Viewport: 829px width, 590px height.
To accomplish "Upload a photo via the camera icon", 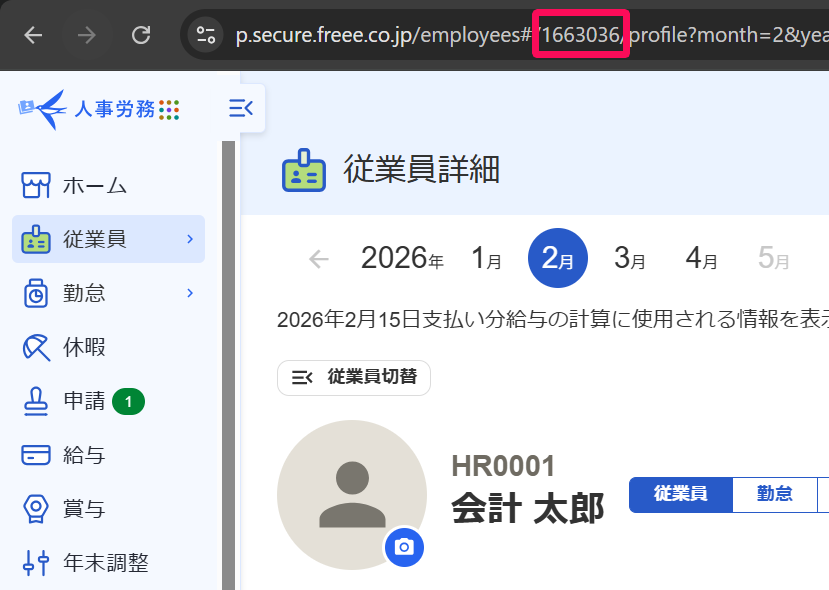I will pyautogui.click(x=404, y=547).
